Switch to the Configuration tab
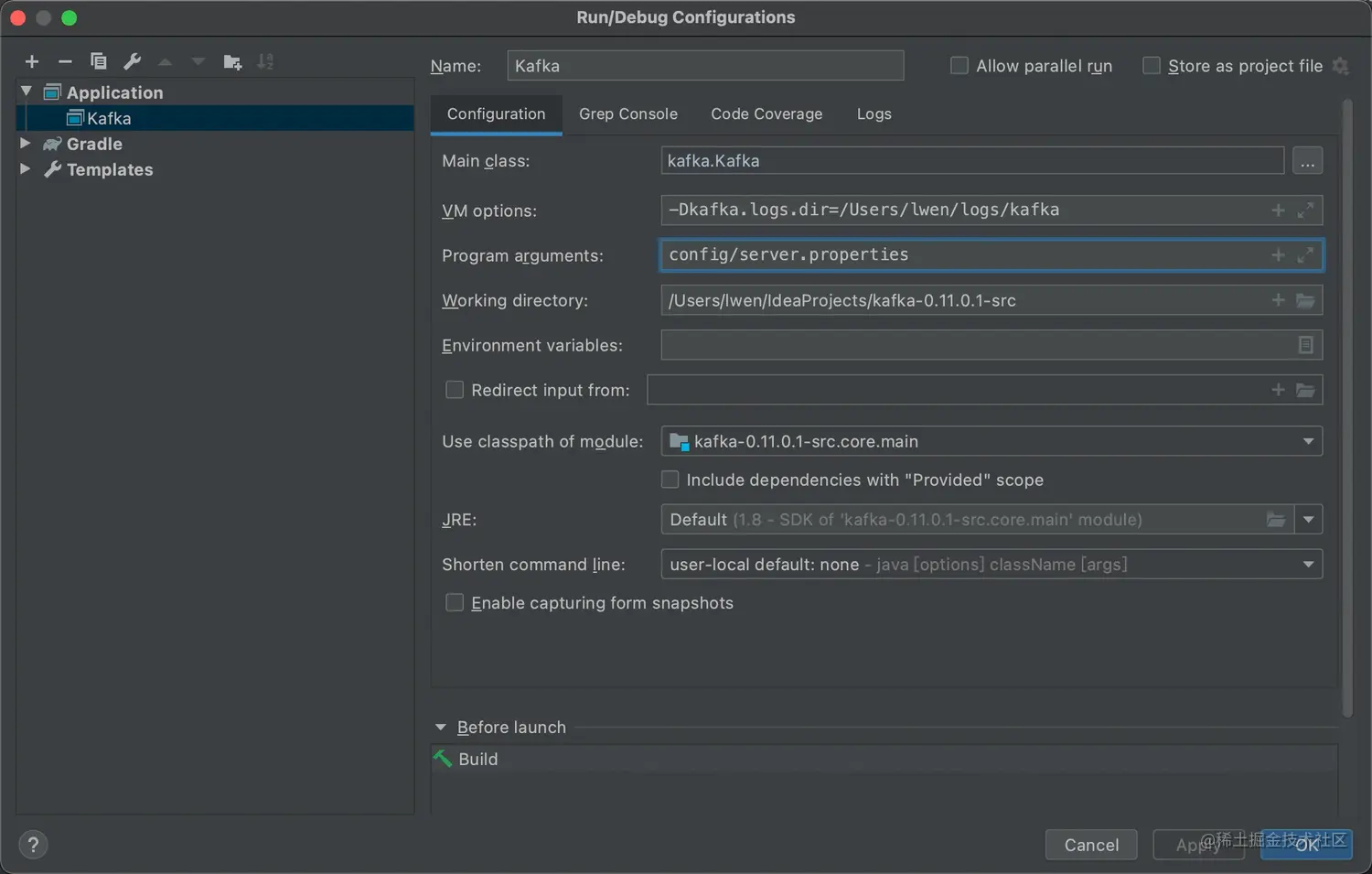This screenshot has width=1372, height=874. point(497,114)
